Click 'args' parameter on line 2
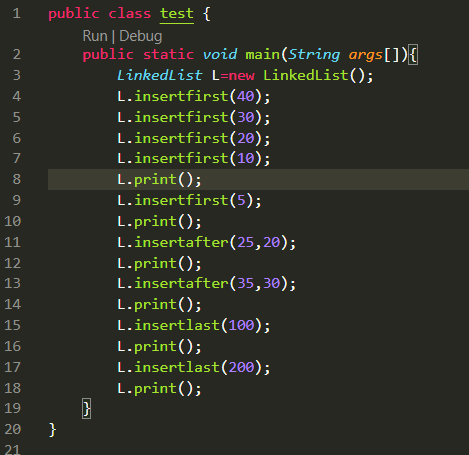The image size is (469, 455). tap(365, 55)
